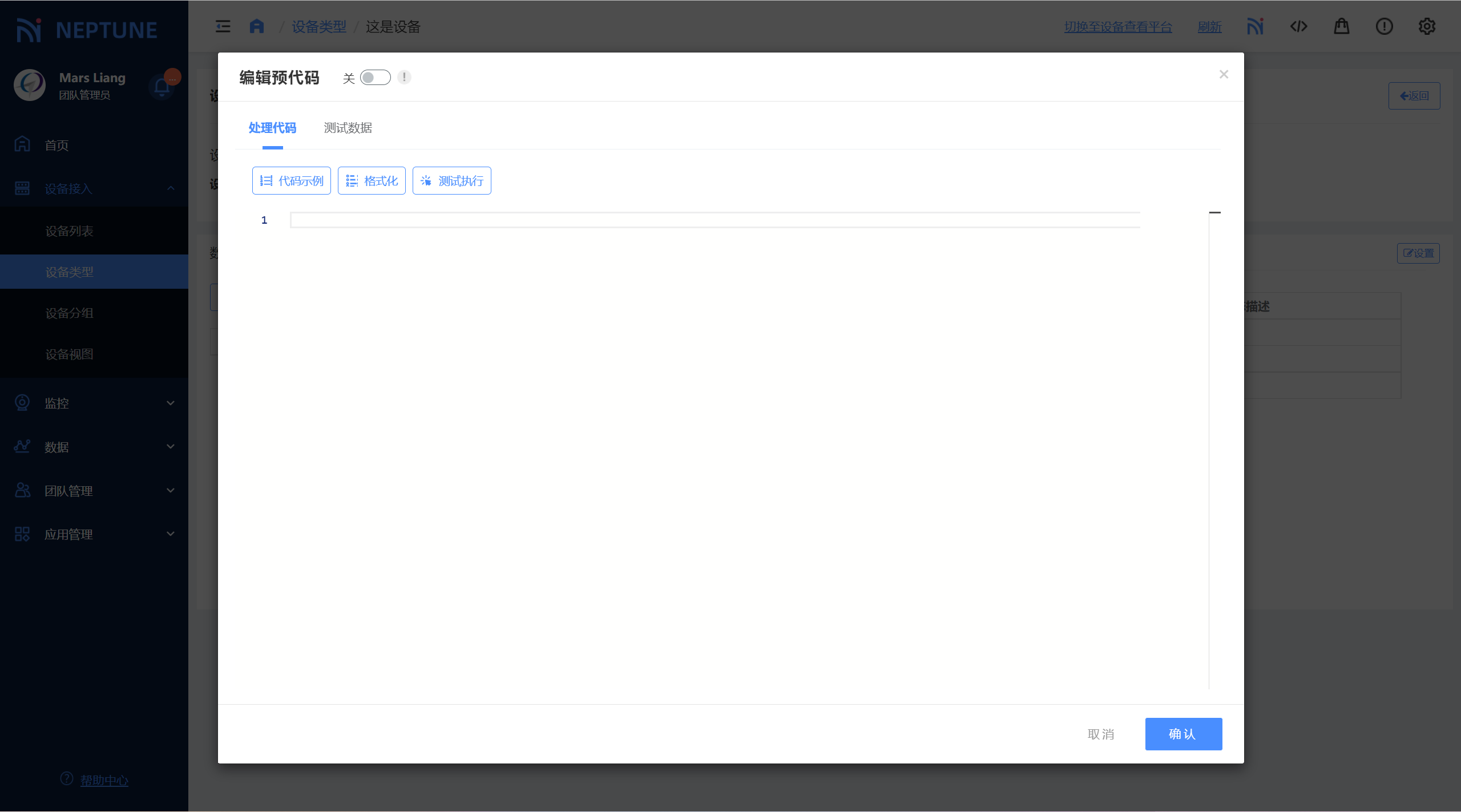The width and height of the screenshot is (1461, 812).
Task: Click the 代码示例 button
Action: pos(292,181)
